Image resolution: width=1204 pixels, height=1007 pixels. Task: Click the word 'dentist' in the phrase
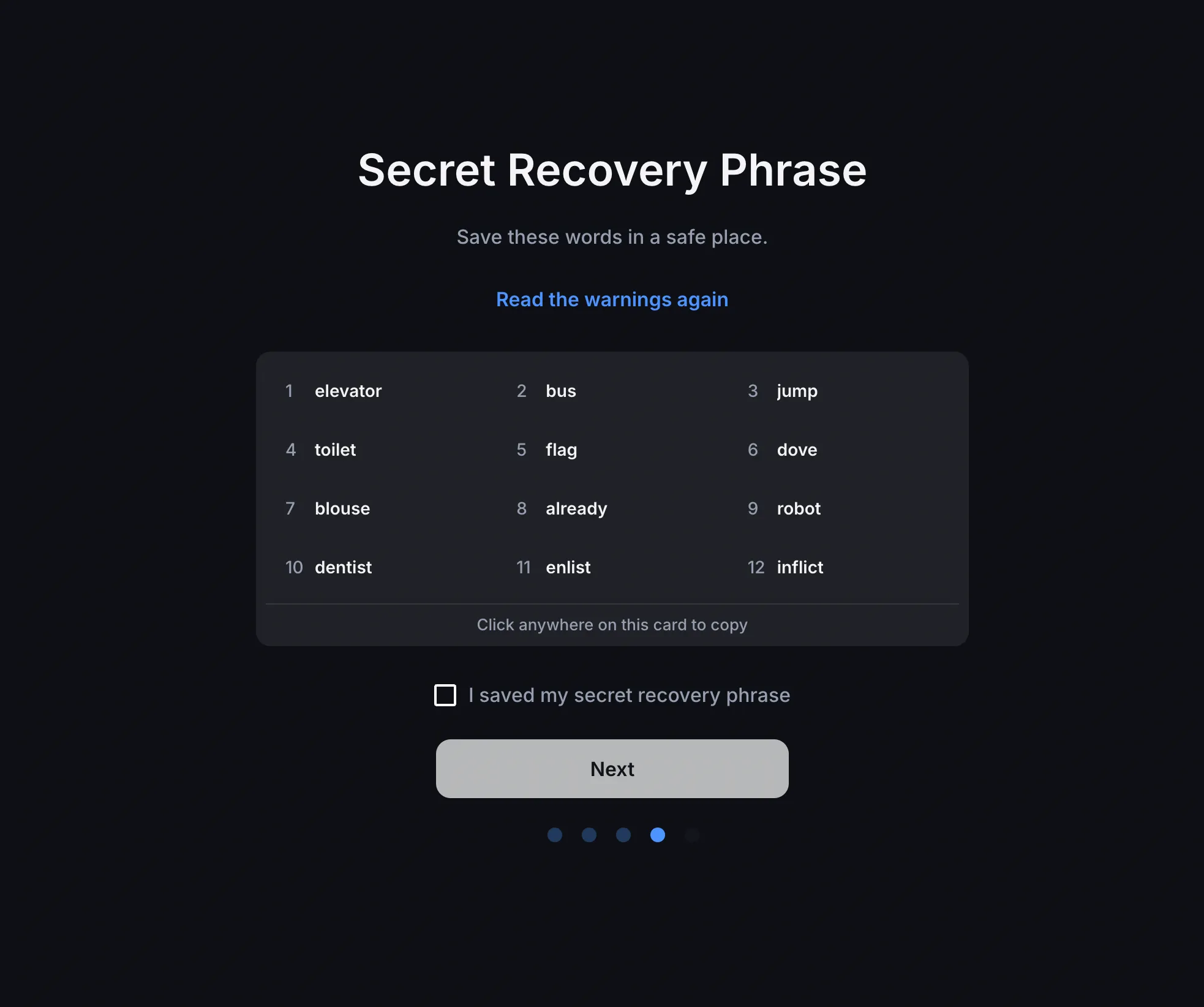(343, 567)
